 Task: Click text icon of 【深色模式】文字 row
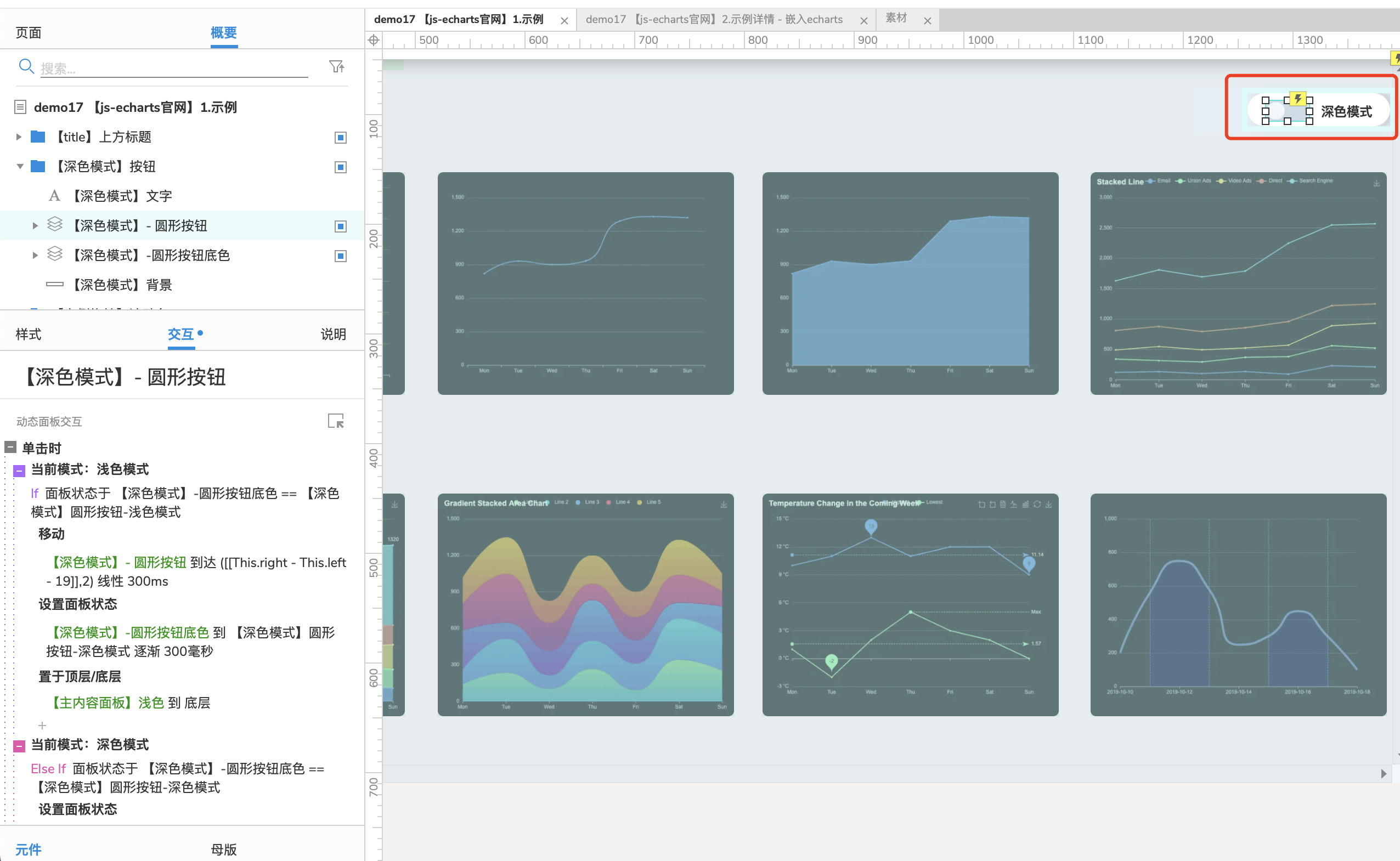point(54,196)
